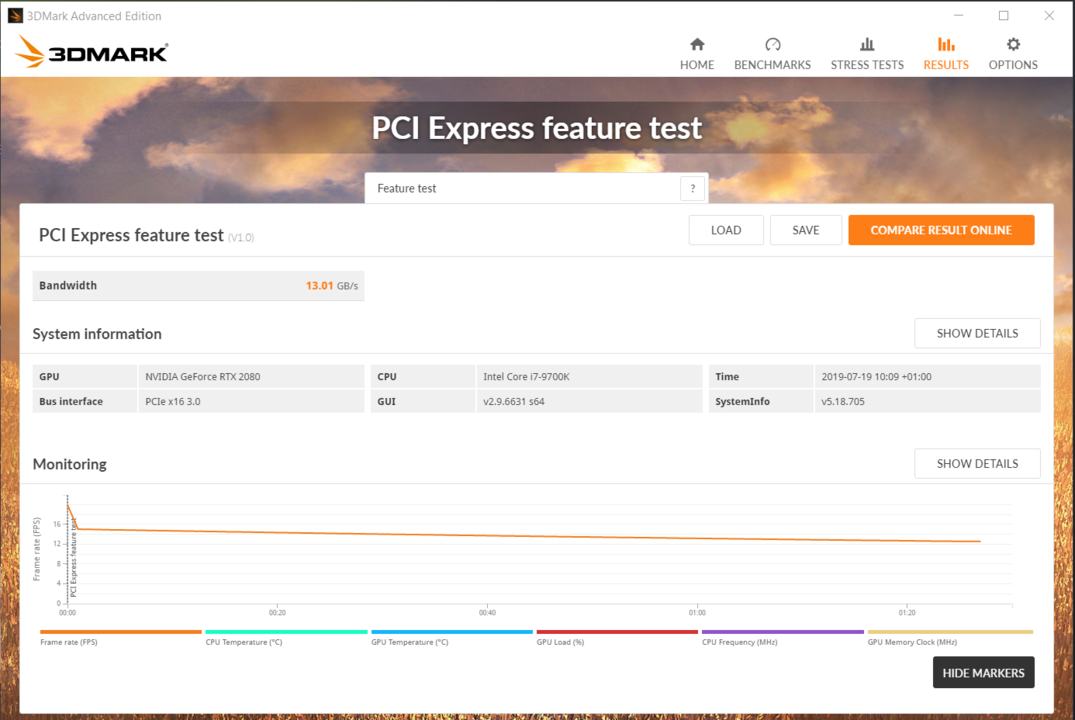Click the 3DMark title bar app icon

(15, 15)
